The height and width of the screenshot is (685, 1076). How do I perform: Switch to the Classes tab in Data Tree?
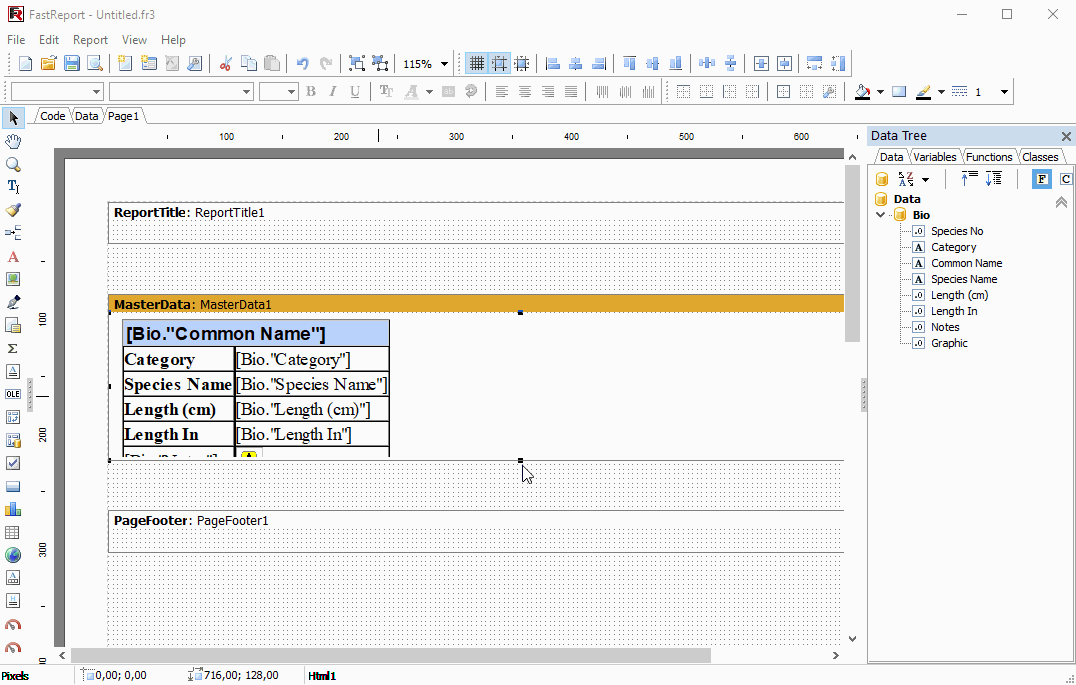(1040, 157)
